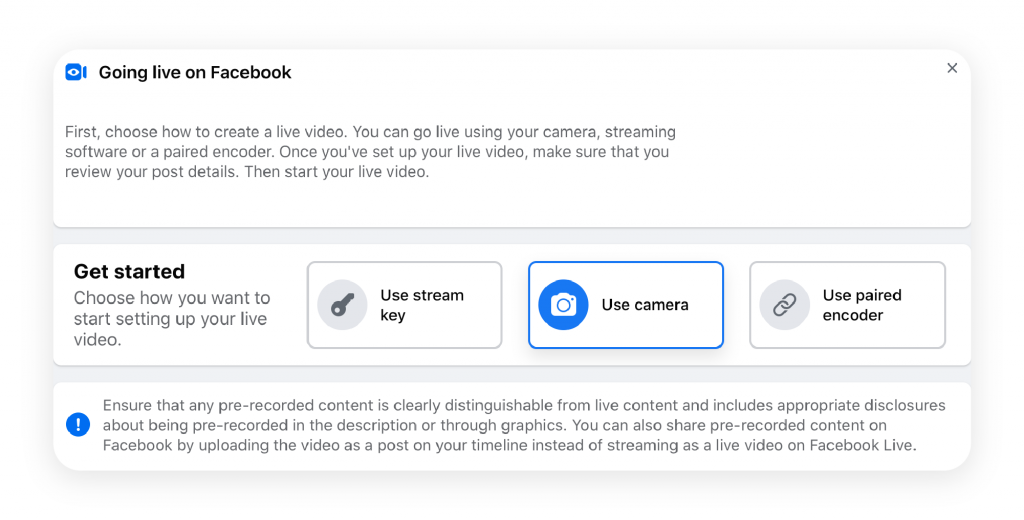Screen dimensions: 1024x520
Task: Close the Going live on Facebook dialog
Action: click(x=952, y=68)
